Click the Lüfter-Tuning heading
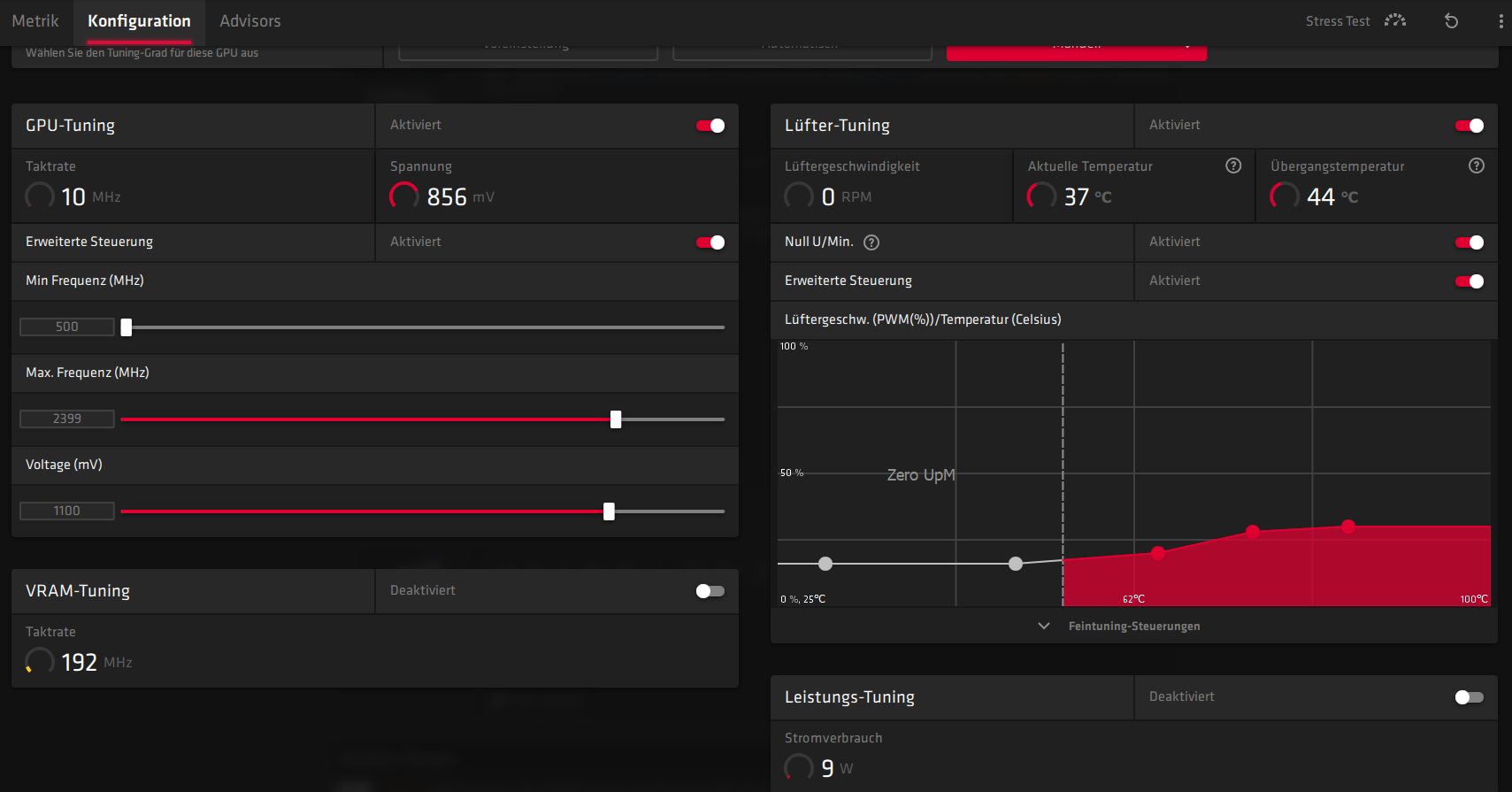 click(x=837, y=126)
